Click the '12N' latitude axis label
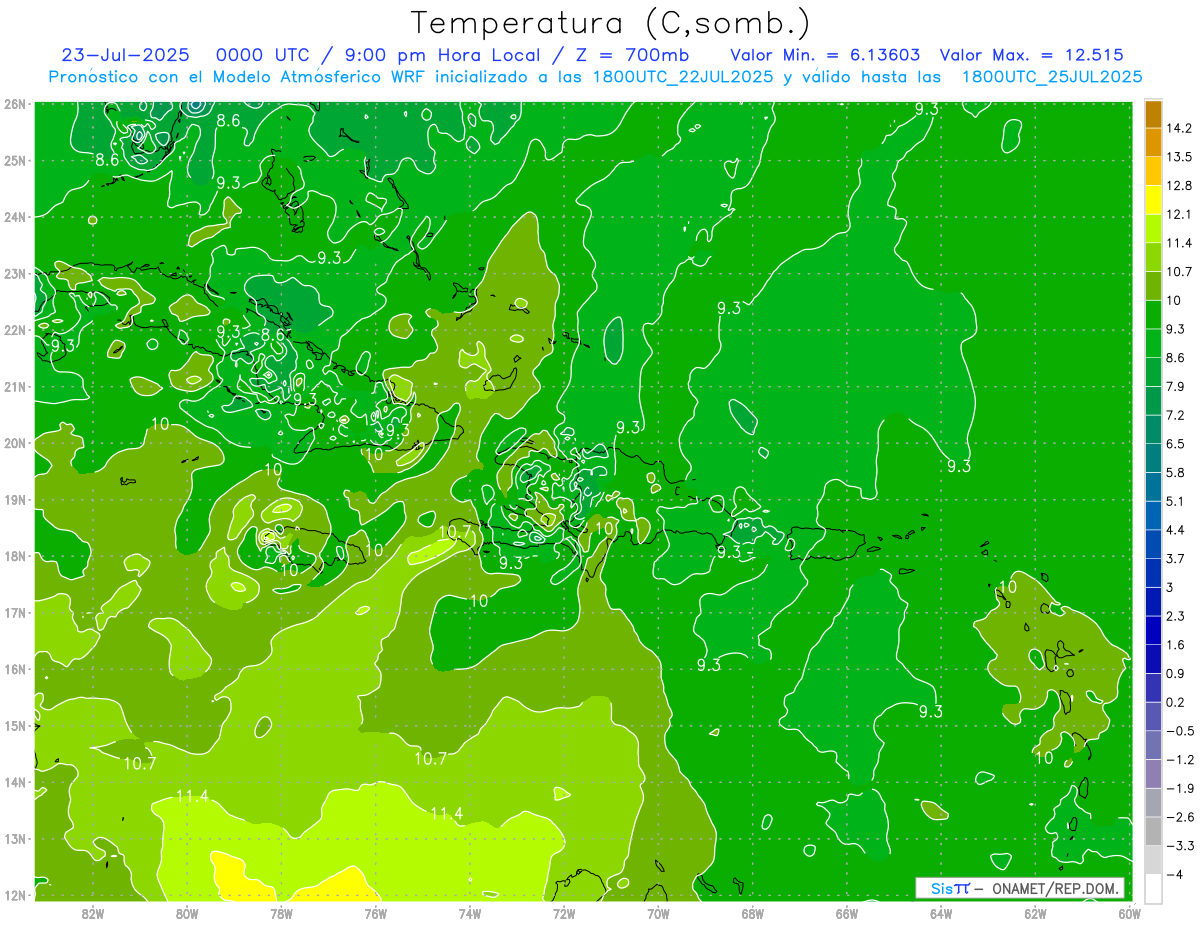This screenshot has width=1200, height=927. click(15, 895)
